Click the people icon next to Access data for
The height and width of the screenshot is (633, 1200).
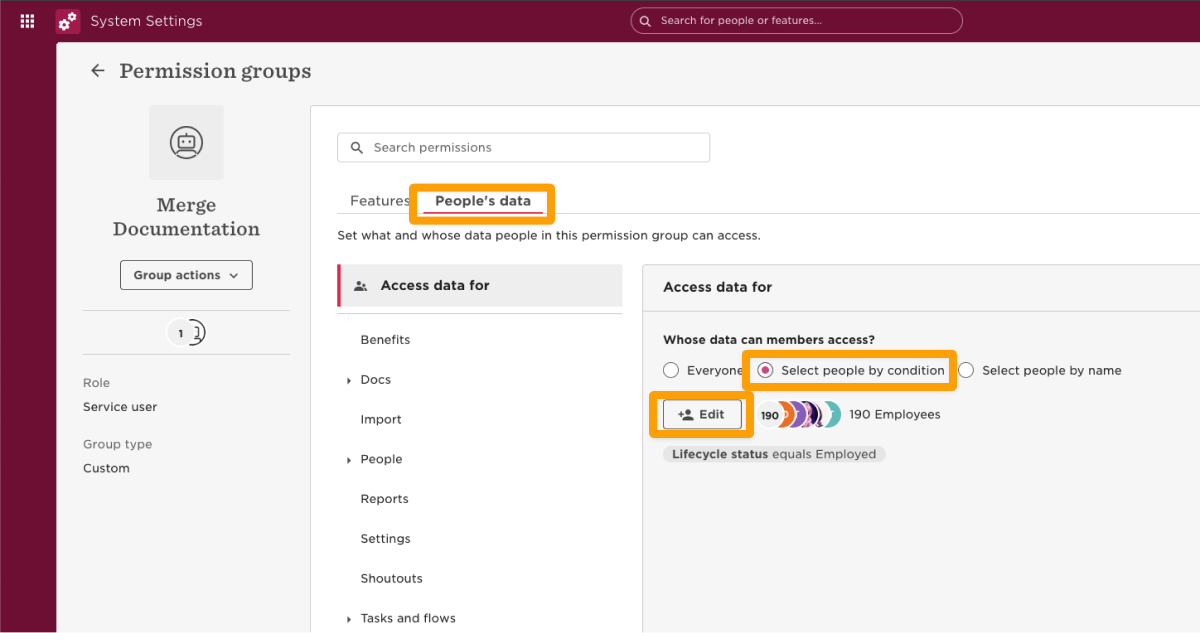(x=361, y=286)
